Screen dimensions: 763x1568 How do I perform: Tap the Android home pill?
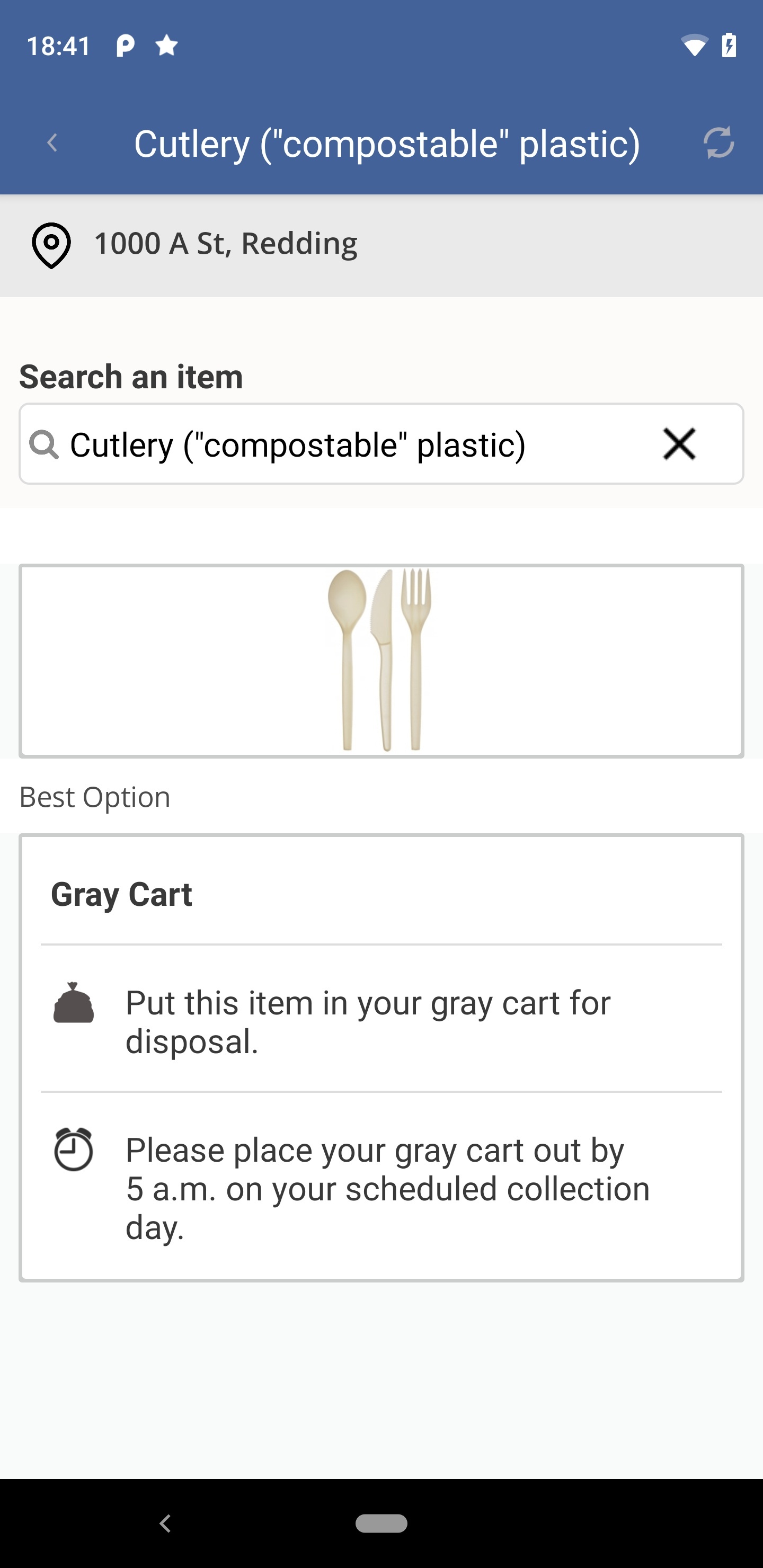tap(381, 1523)
